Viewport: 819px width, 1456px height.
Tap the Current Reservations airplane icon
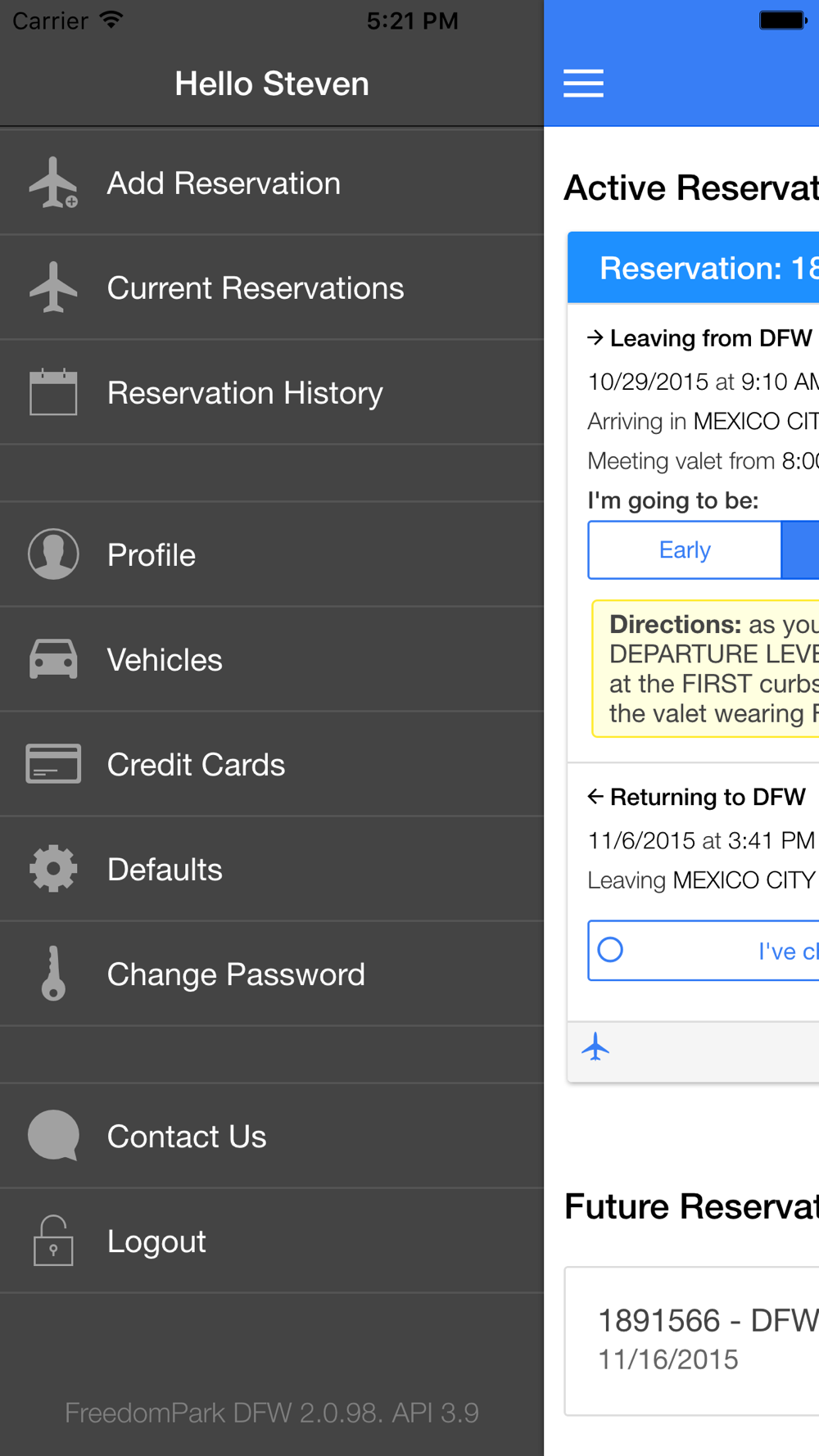tap(54, 287)
